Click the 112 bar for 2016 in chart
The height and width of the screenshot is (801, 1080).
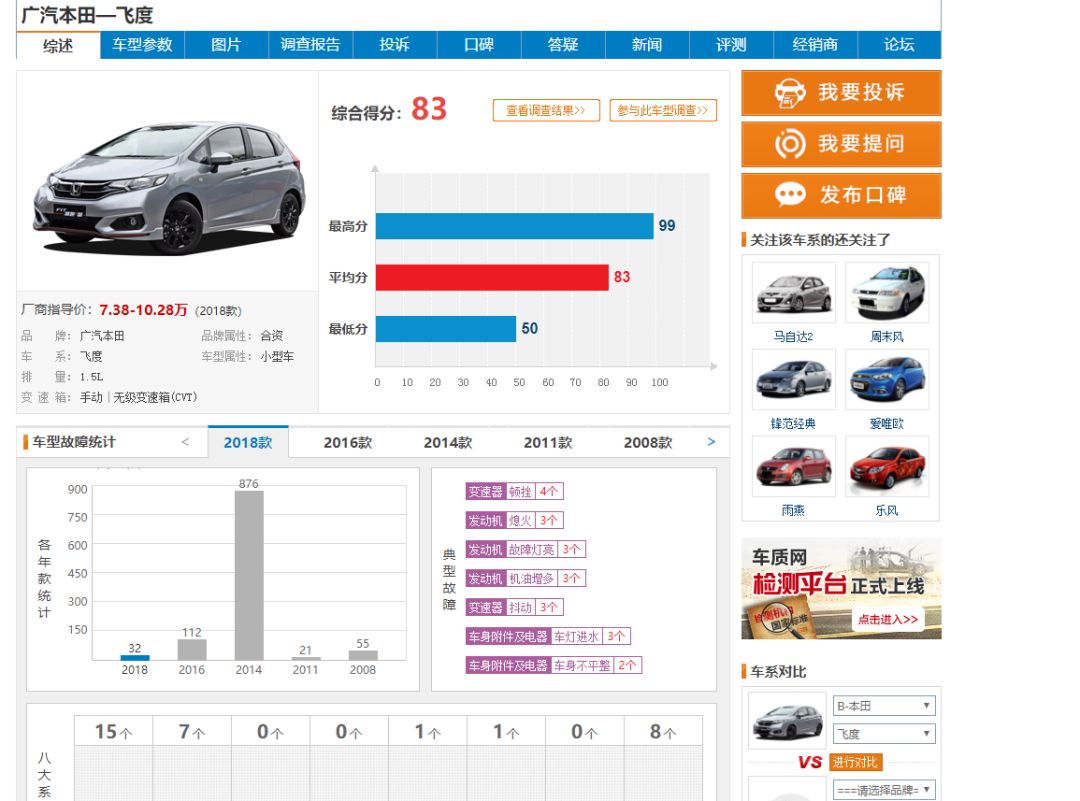tap(191, 649)
